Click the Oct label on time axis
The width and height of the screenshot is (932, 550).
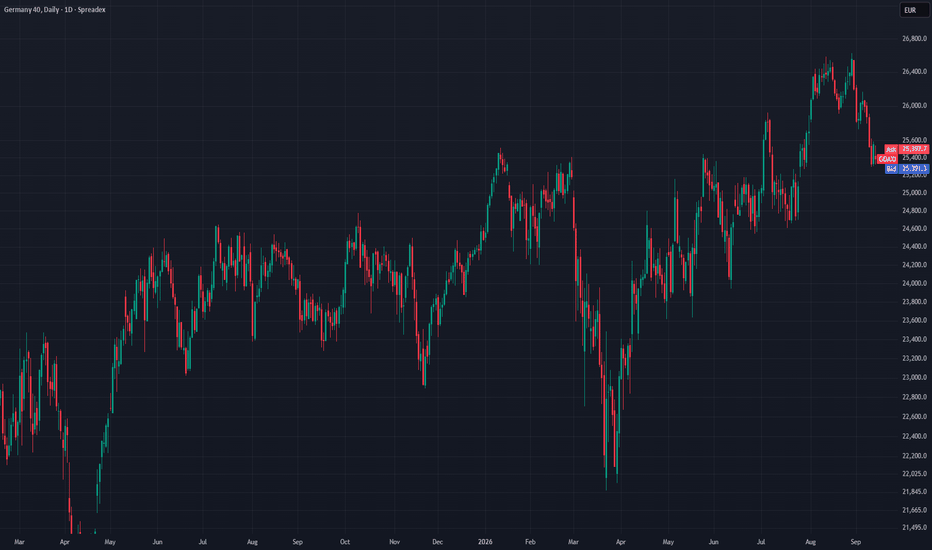pos(345,542)
